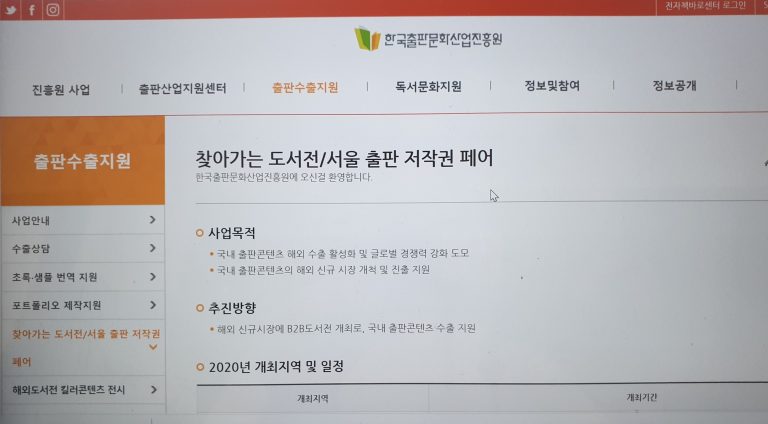Open the Twitter social icon

[x=10, y=10]
